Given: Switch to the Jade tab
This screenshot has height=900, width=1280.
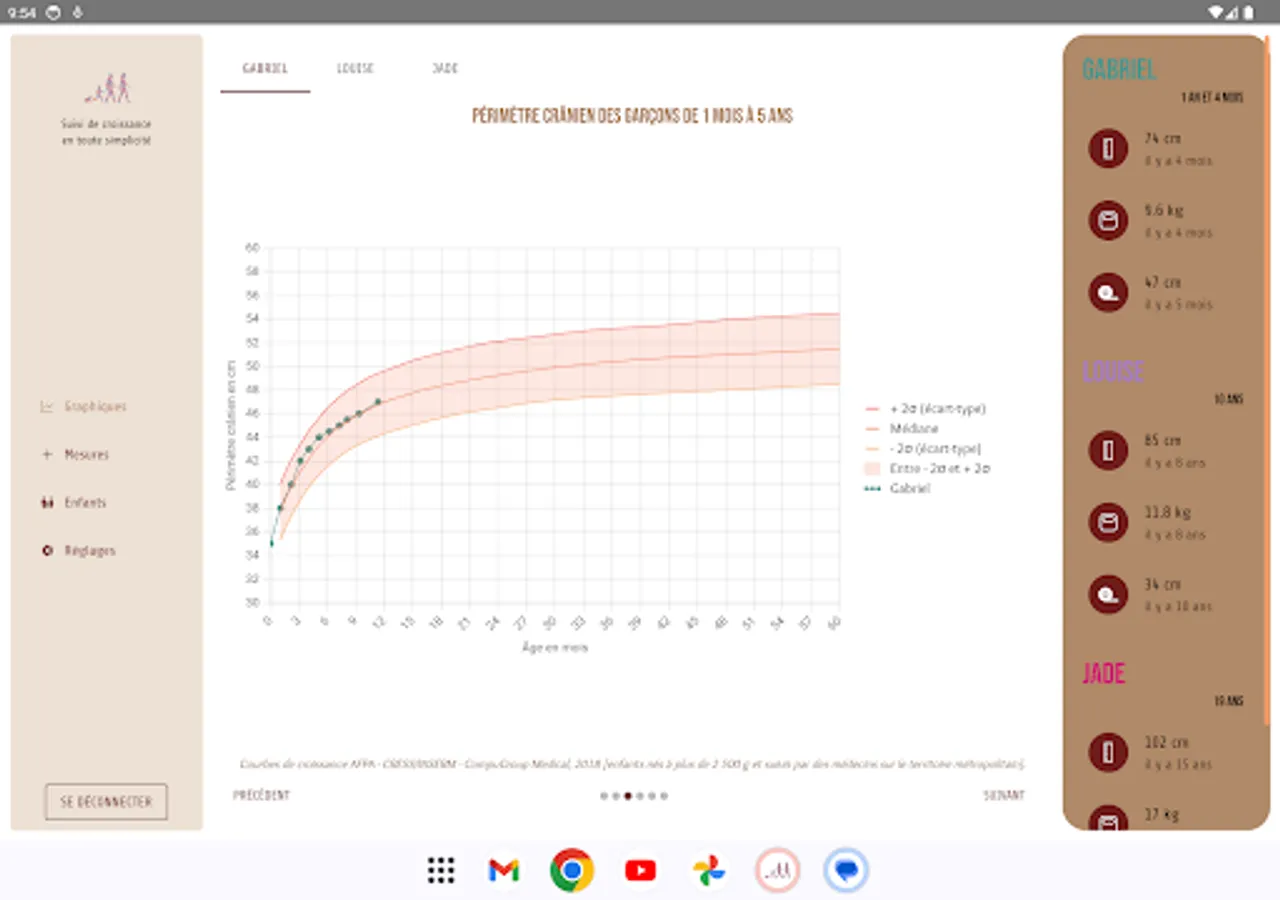Looking at the screenshot, I should [x=445, y=69].
